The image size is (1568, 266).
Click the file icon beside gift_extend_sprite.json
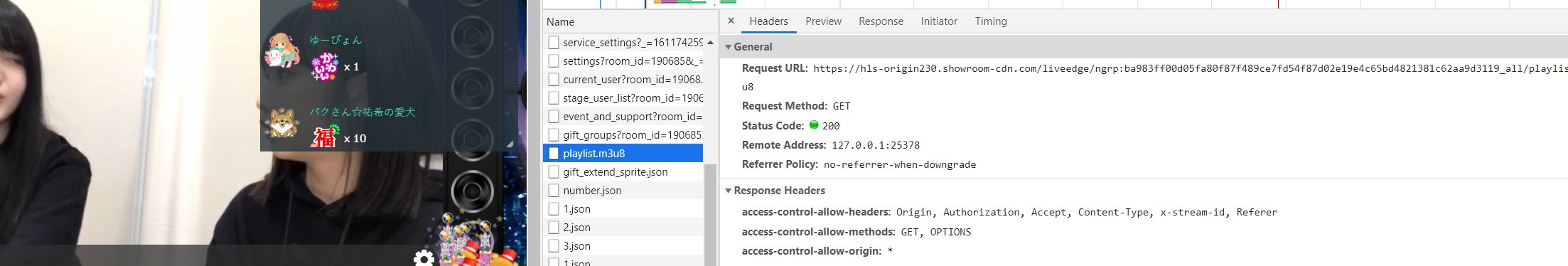pos(554,171)
